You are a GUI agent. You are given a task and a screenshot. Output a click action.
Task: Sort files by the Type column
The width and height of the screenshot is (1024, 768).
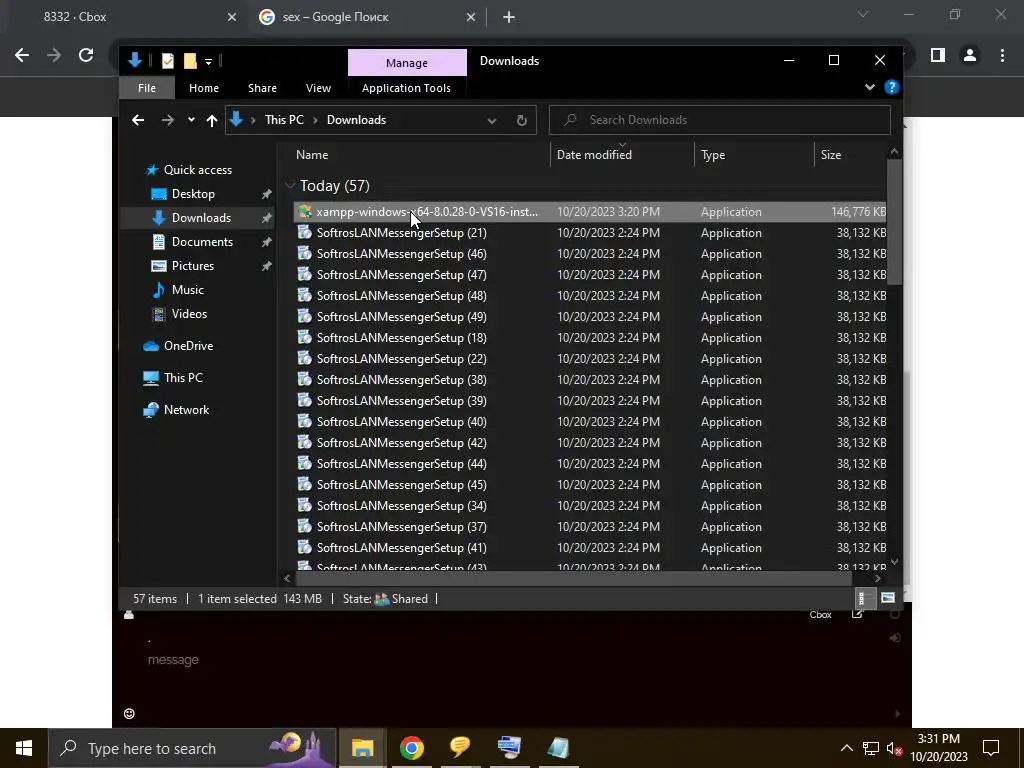[713, 155]
